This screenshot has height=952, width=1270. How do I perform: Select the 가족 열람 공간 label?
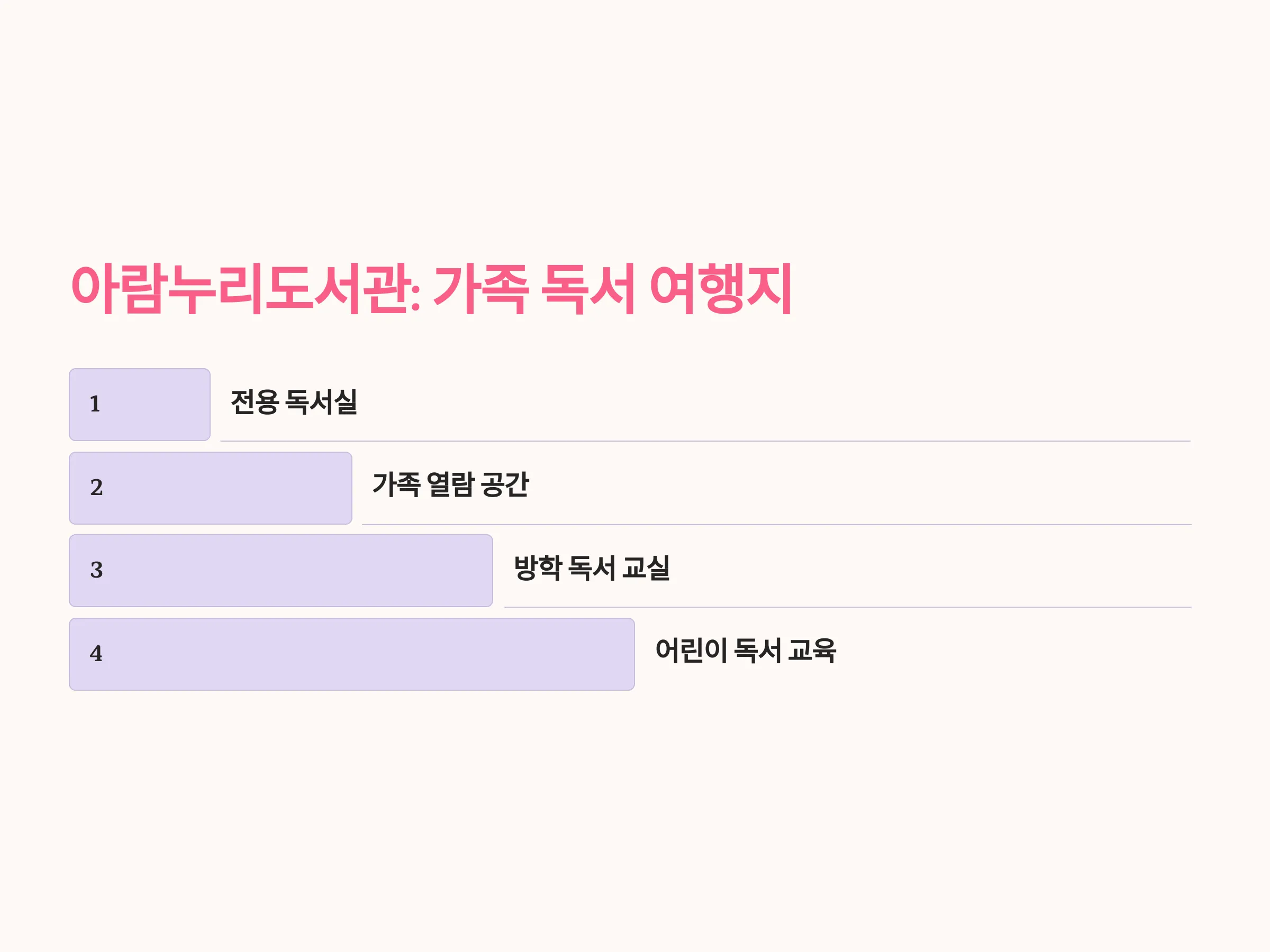(x=451, y=484)
